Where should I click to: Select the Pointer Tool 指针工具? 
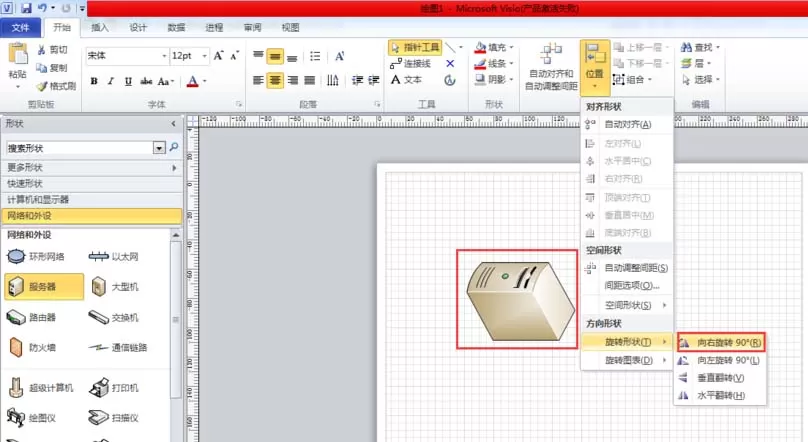click(415, 47)
